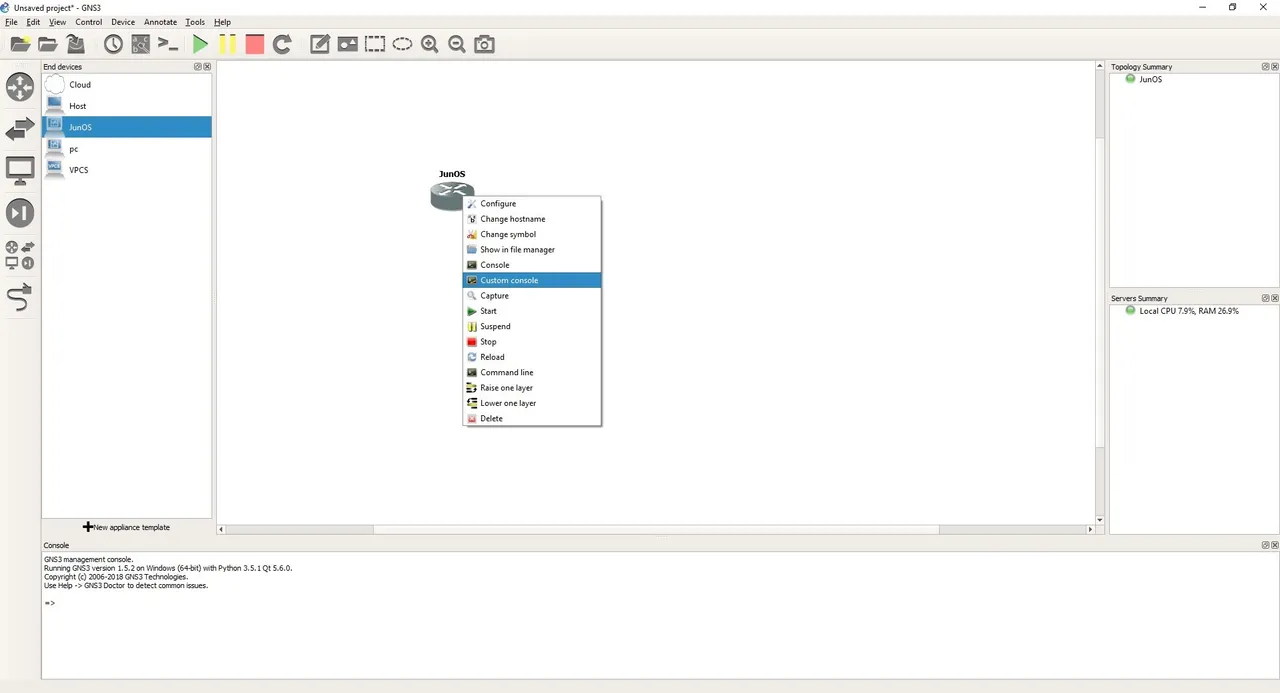Take a screenshot with camera icon

(484, 44)
